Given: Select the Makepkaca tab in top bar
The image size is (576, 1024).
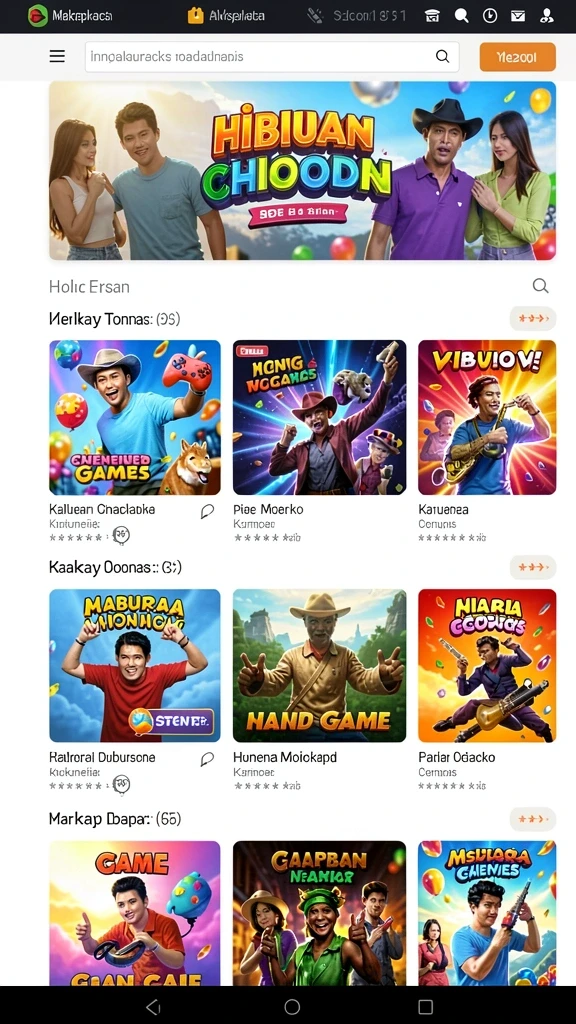Looking at the screenshot, I should tap(71, 15).
